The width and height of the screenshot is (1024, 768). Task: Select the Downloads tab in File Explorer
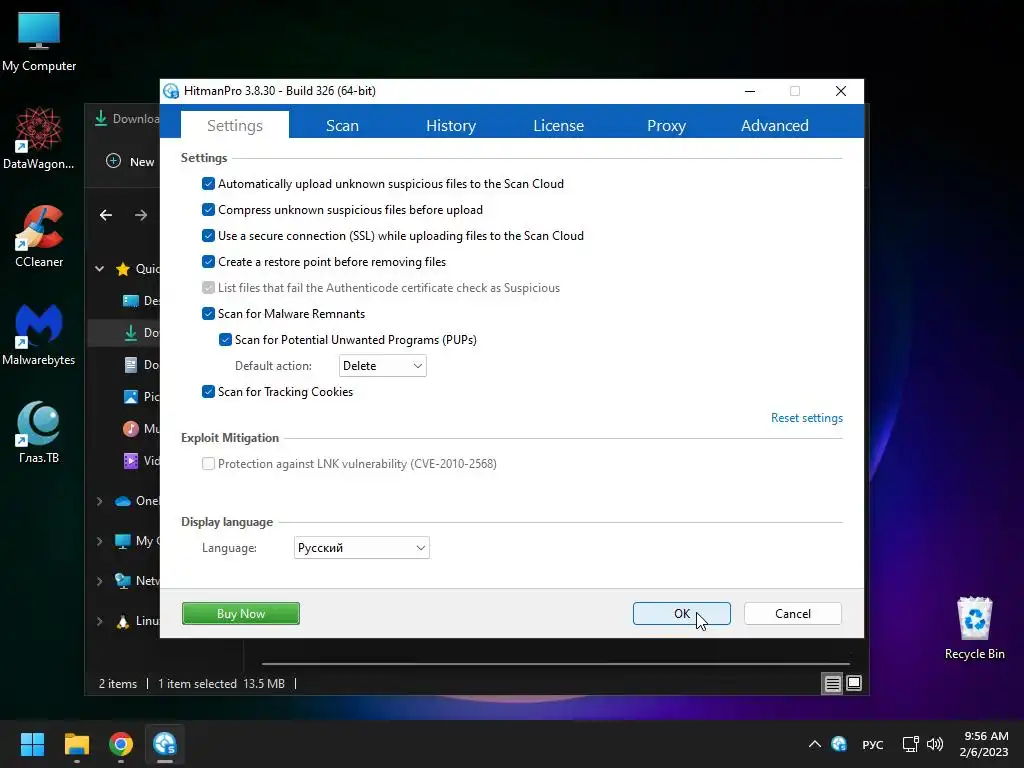(x=127, y=119)
